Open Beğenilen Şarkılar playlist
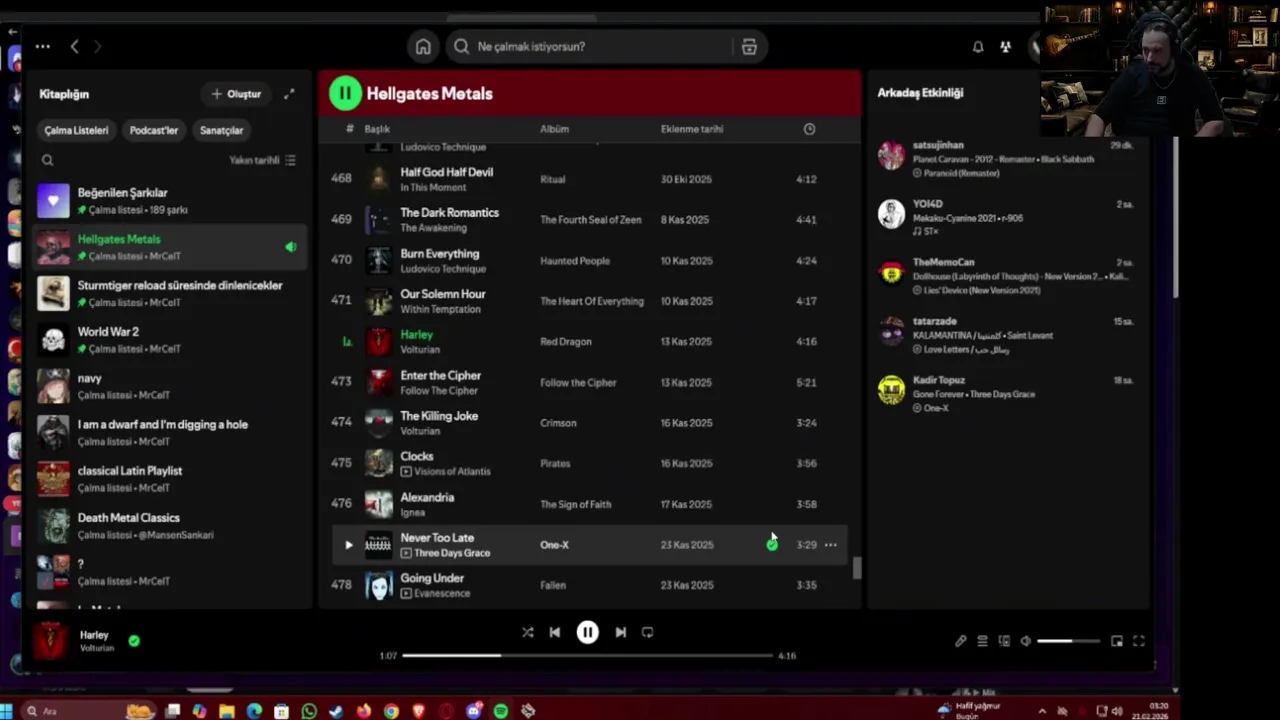The height and width of the screenshot is (720, 1280). (170, 201)
